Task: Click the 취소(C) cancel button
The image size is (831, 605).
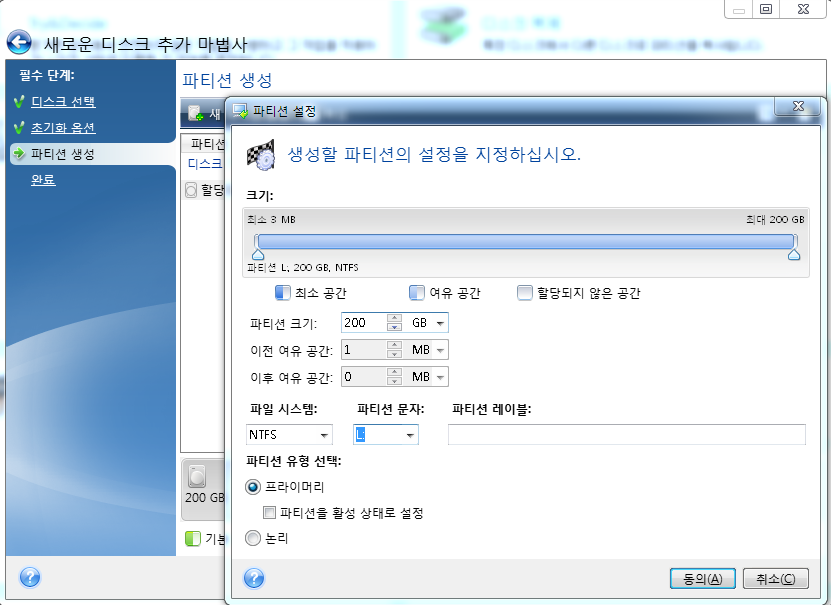Action: point(775,579)
